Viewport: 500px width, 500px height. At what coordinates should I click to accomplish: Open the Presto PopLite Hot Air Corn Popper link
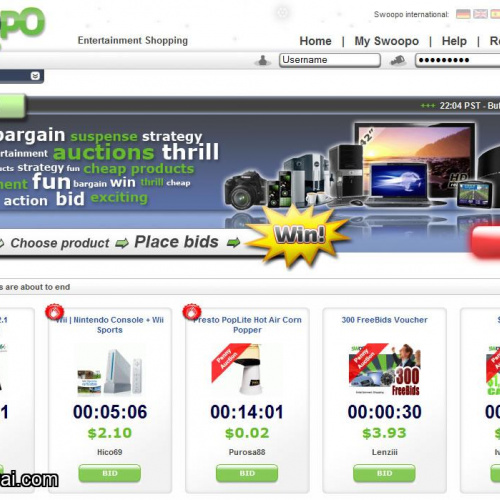pyautogui.click(x=247, y=325)
